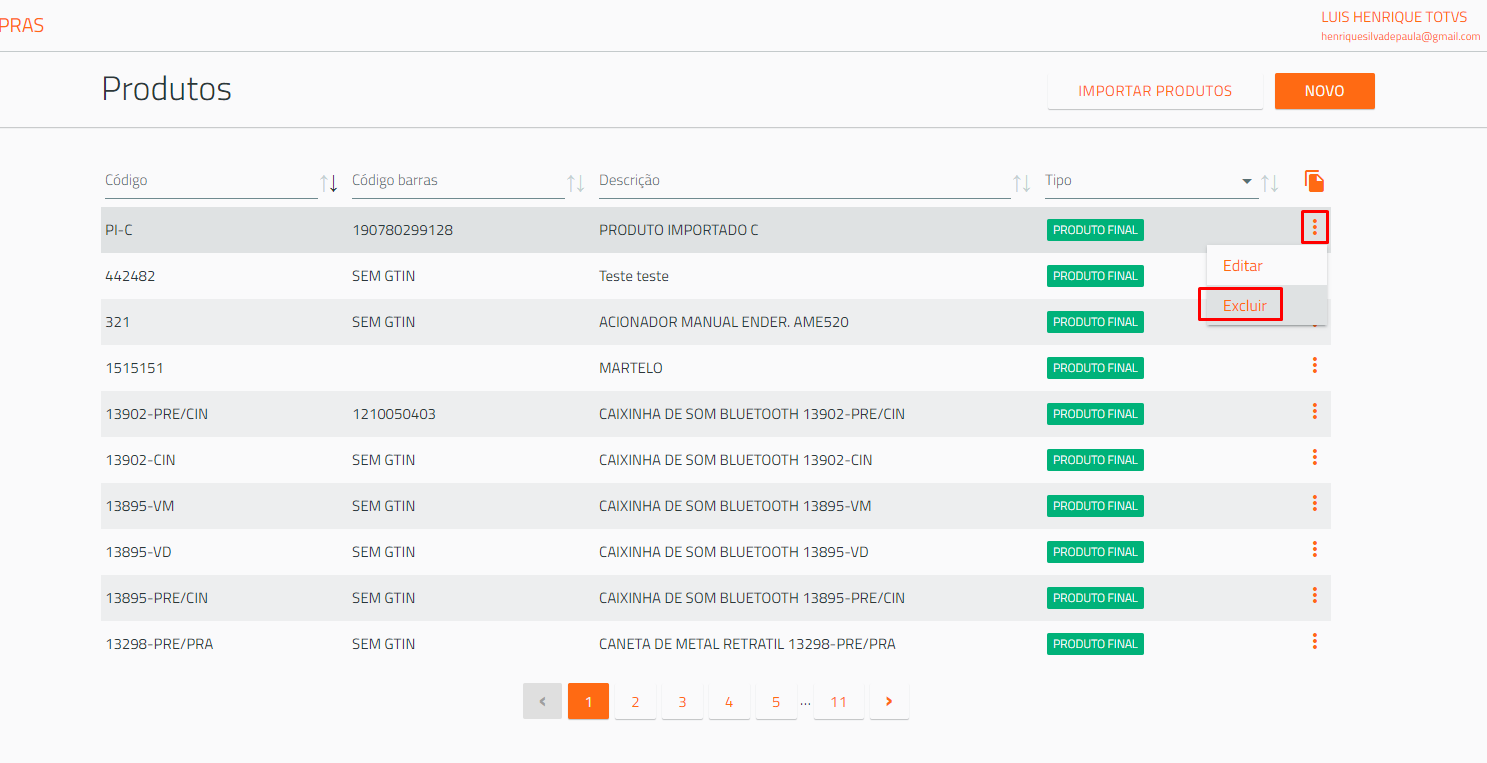Image resolution: width=1487 pixels, height=763 pixels.
Task: Open the three-dot menu for 13902-CIN row
Action: [x=1314, y=458]
